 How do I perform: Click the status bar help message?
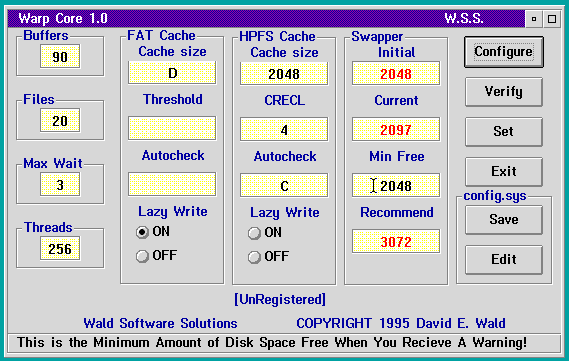tap(272, 342)
